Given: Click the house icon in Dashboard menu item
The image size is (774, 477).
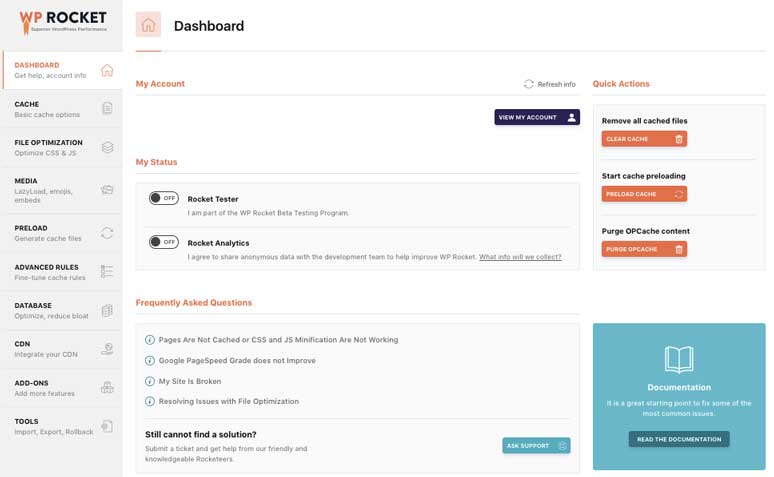Looking at the screenshot, I should coord(107,70).
